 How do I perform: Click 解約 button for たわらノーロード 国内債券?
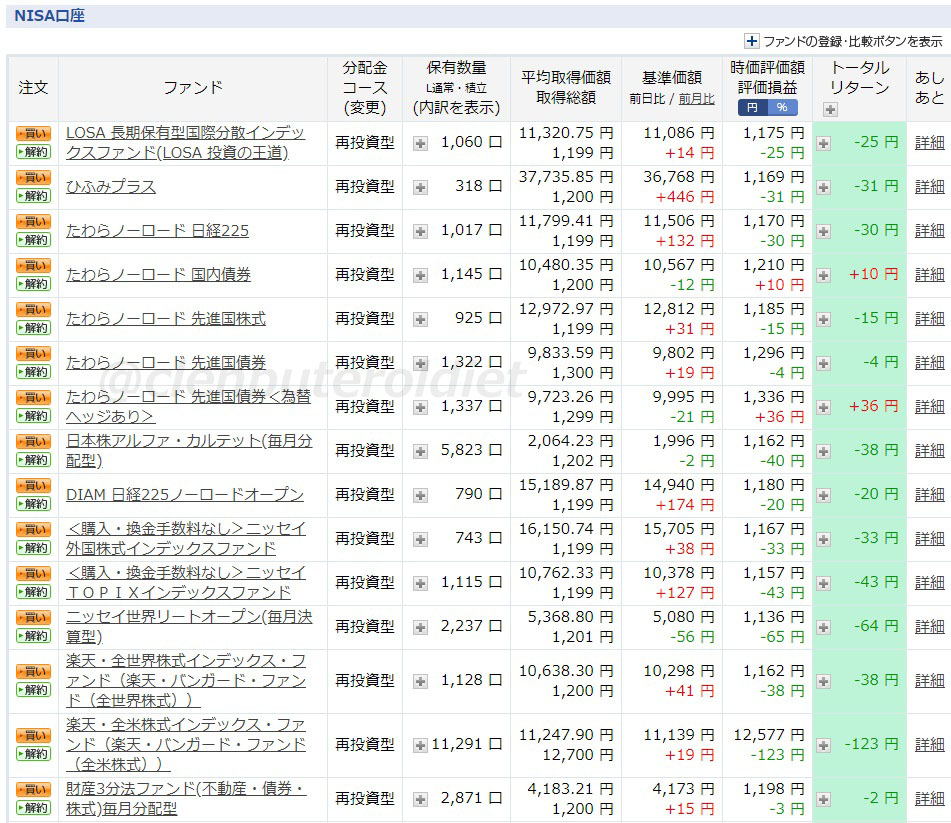pyautogui.click(x=33, y=284)
